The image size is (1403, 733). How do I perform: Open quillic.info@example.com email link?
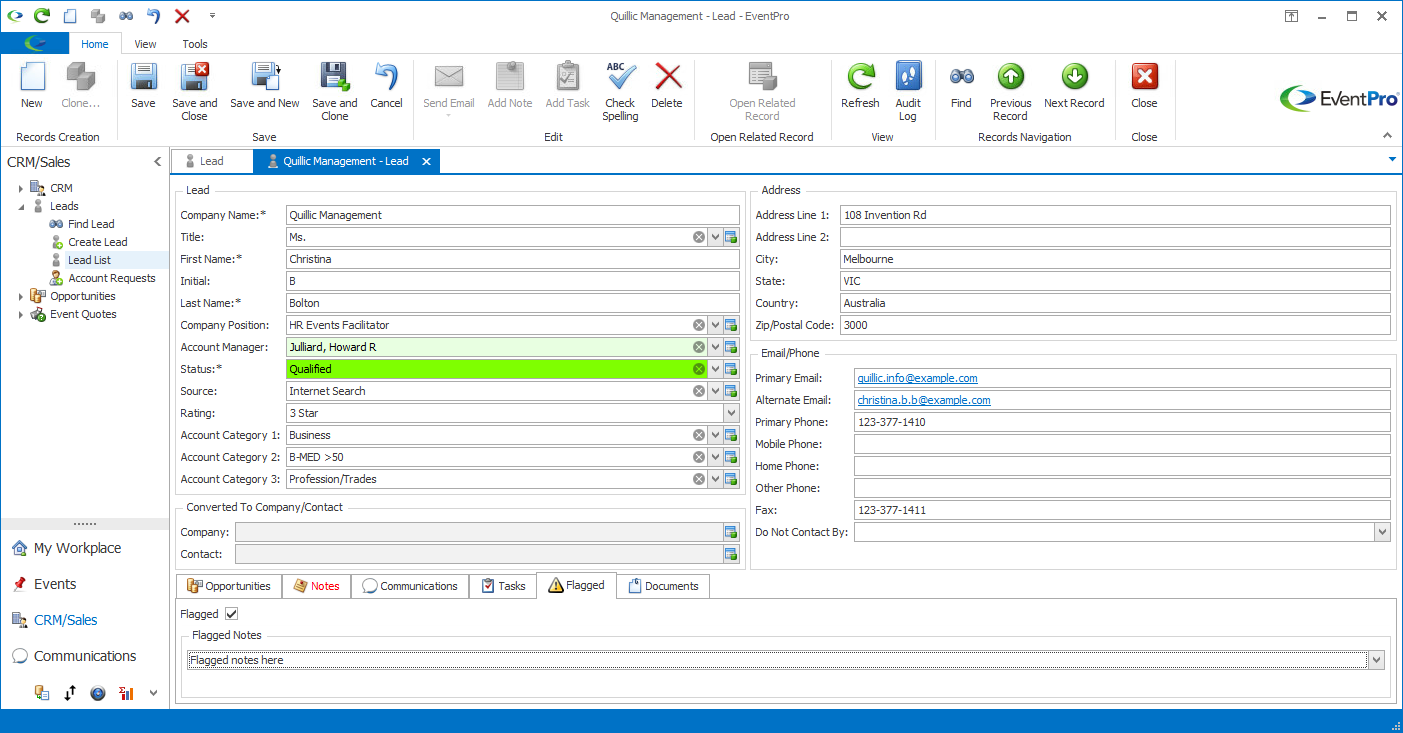[917, 378]
